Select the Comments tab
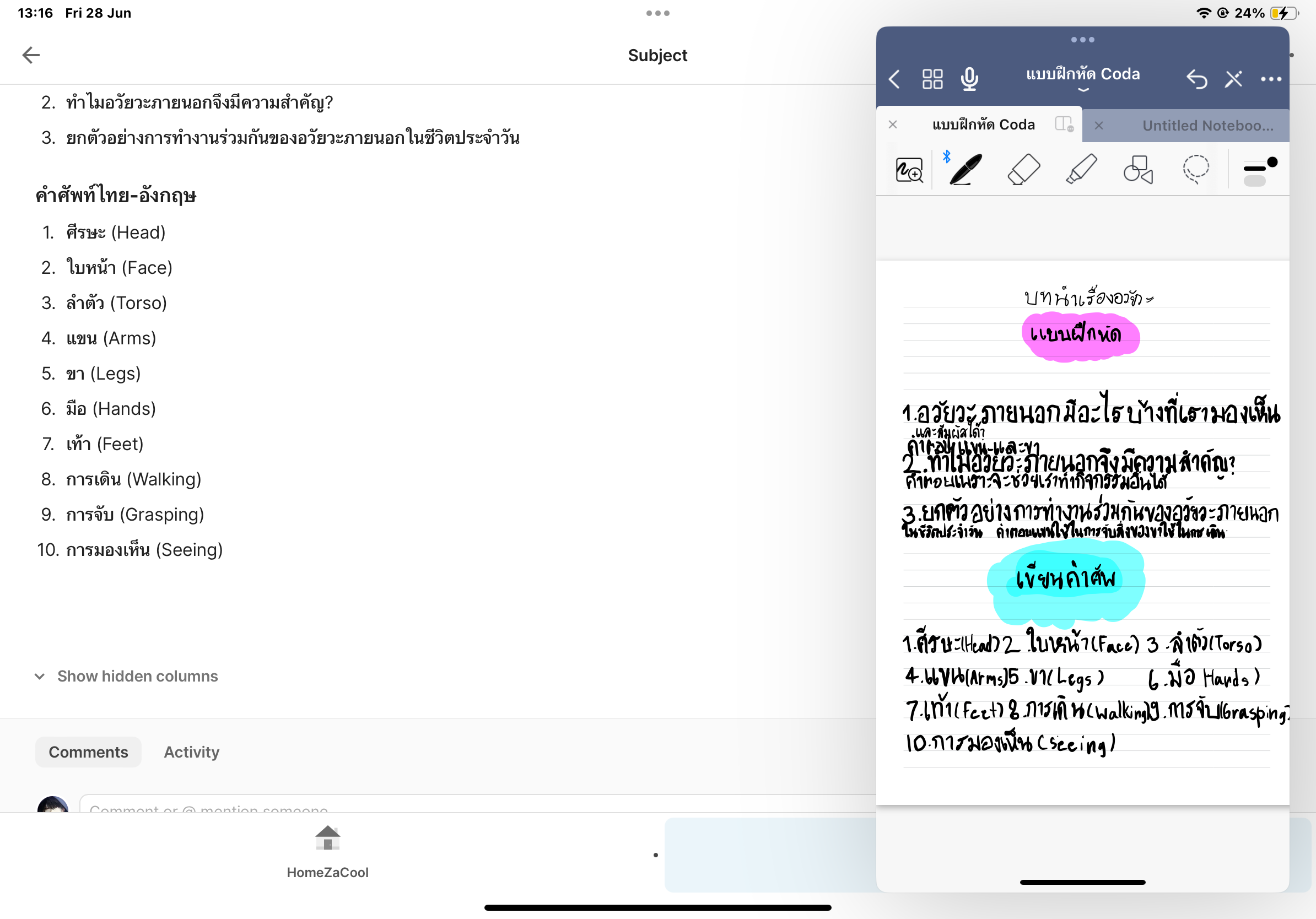Viewport: 1316px width, 919px height. [x=88, y=752]
